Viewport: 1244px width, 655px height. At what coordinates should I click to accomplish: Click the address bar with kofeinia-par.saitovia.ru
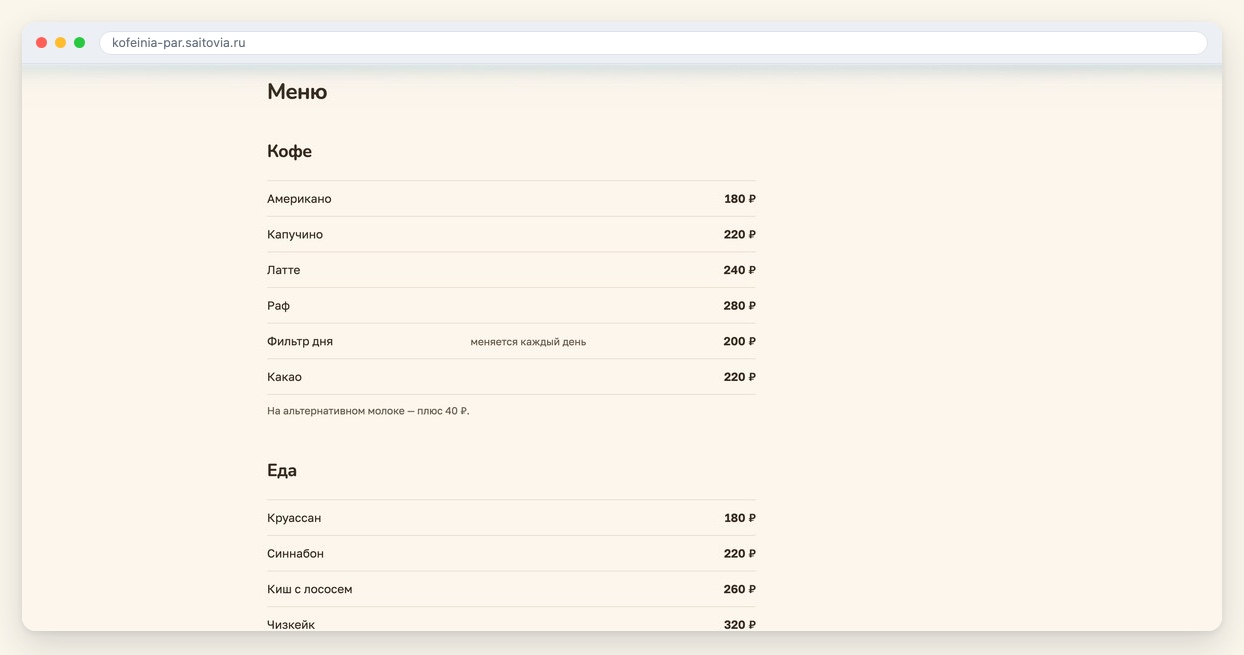pyautogui.click(x=653, y=43)
